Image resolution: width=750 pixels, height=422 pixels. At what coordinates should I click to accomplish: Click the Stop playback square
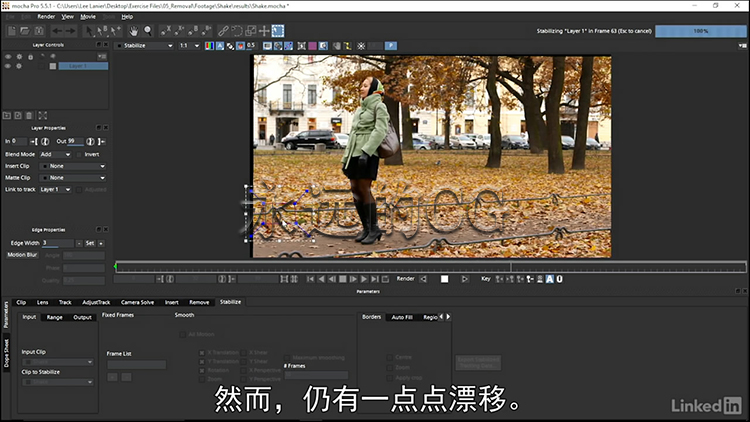click(x=342, y=279)
